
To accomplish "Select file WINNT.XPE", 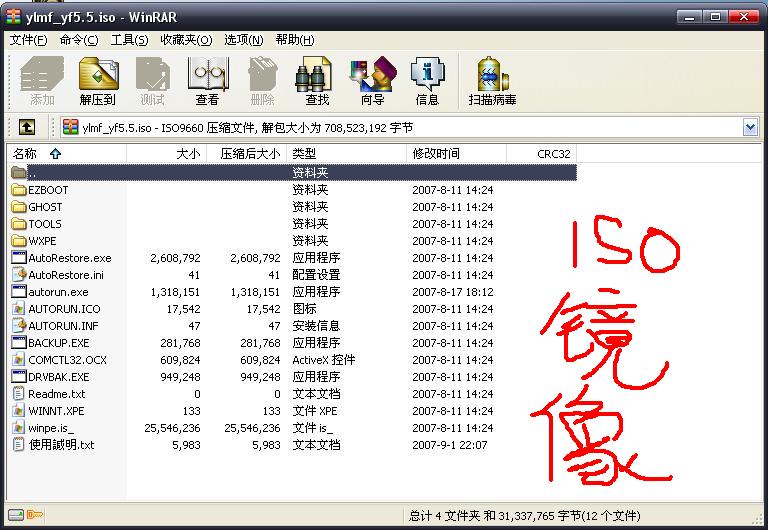I will (x=56, y=410).
